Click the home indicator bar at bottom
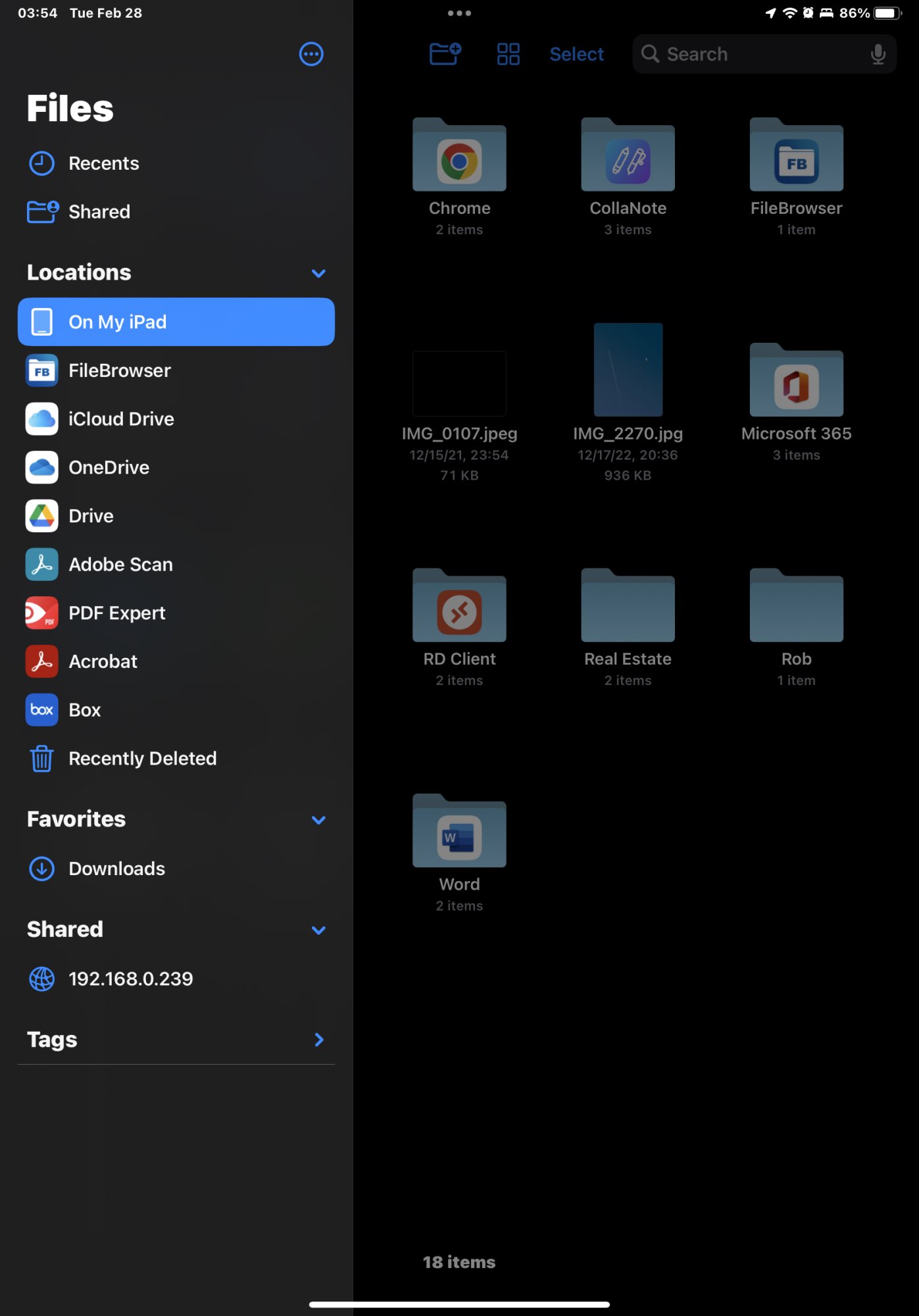Image resolution: width=919 pixels, height=1316 pixels. coord(459,1304)
